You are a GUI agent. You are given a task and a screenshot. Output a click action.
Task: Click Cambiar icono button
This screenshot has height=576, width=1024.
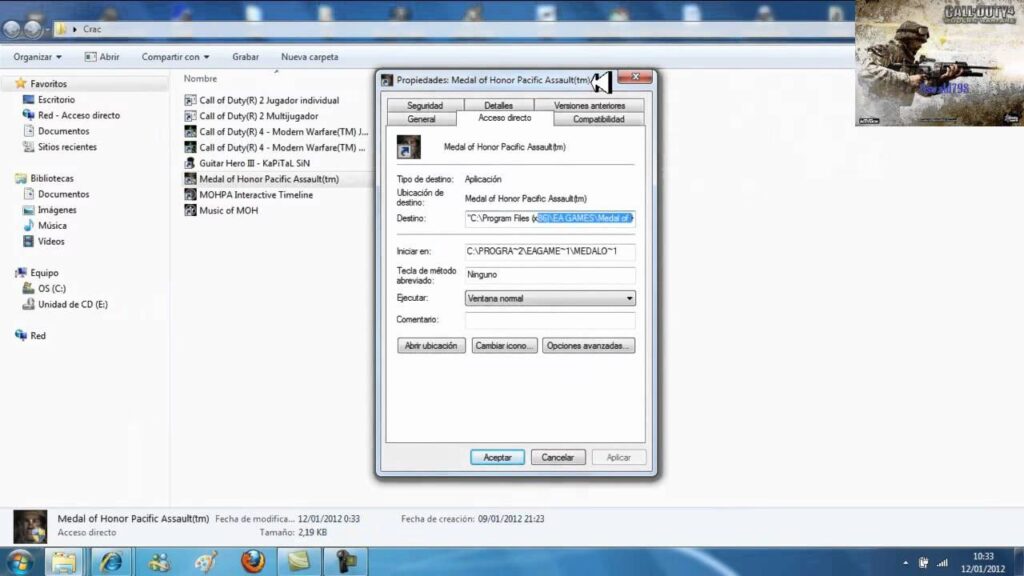505,345
